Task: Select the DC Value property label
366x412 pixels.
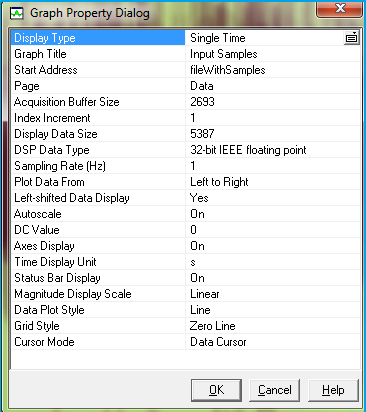Action: [37, 230]
